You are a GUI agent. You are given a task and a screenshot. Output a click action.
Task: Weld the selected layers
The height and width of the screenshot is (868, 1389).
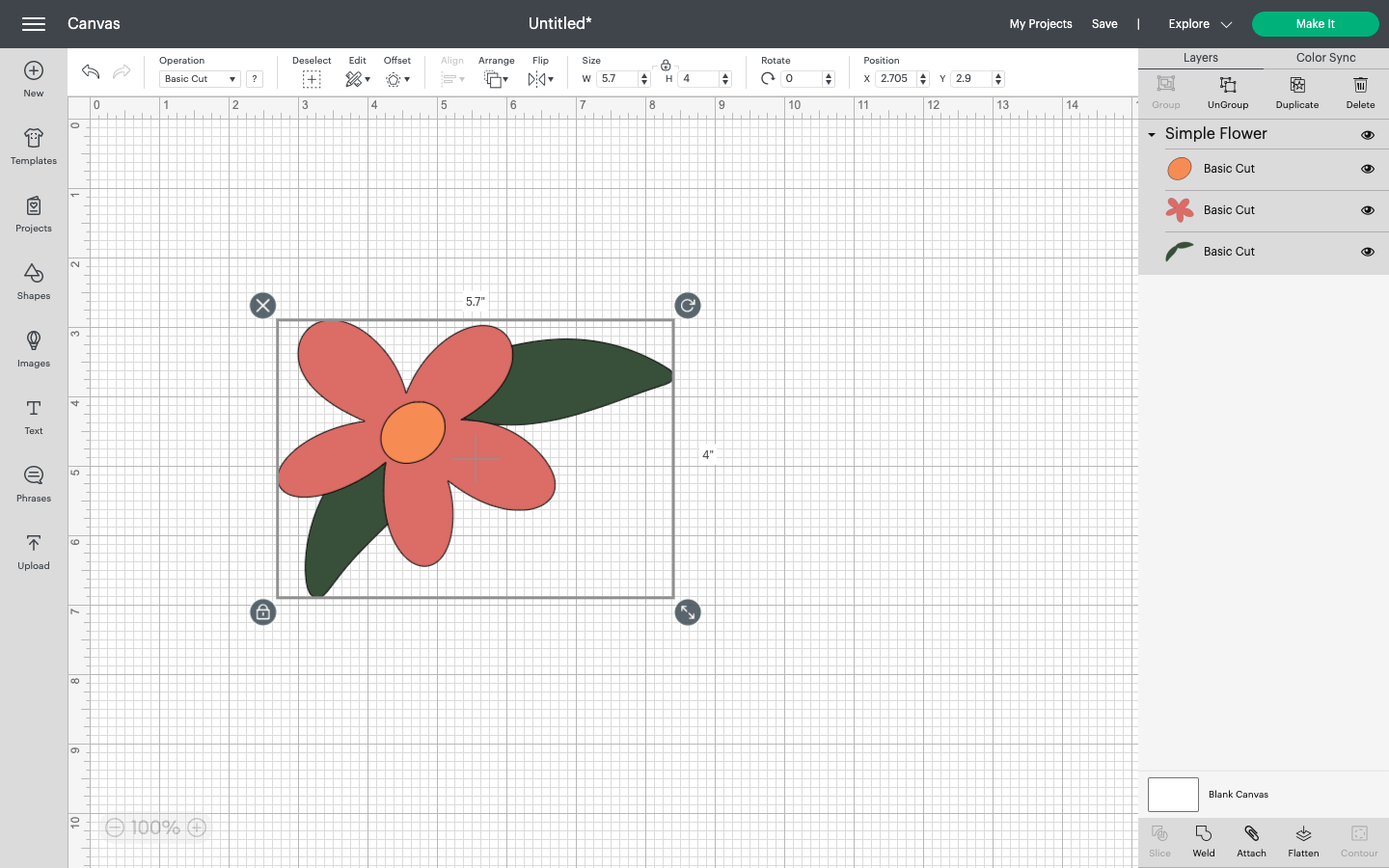click(1203, 841)
